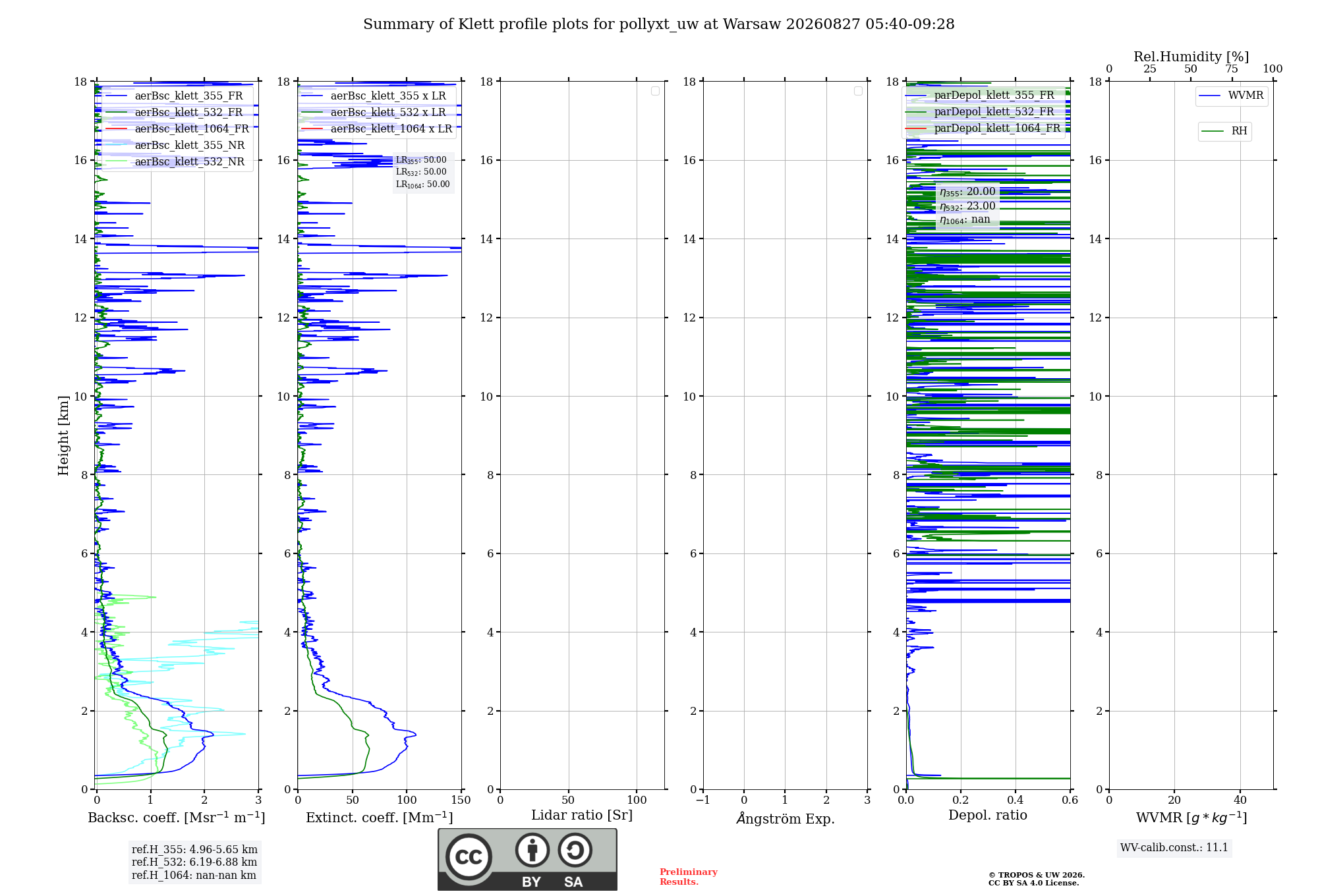Click the η532: 23.00 annotation
Viewport: 1318px width, 896px height.
point(967,206)
